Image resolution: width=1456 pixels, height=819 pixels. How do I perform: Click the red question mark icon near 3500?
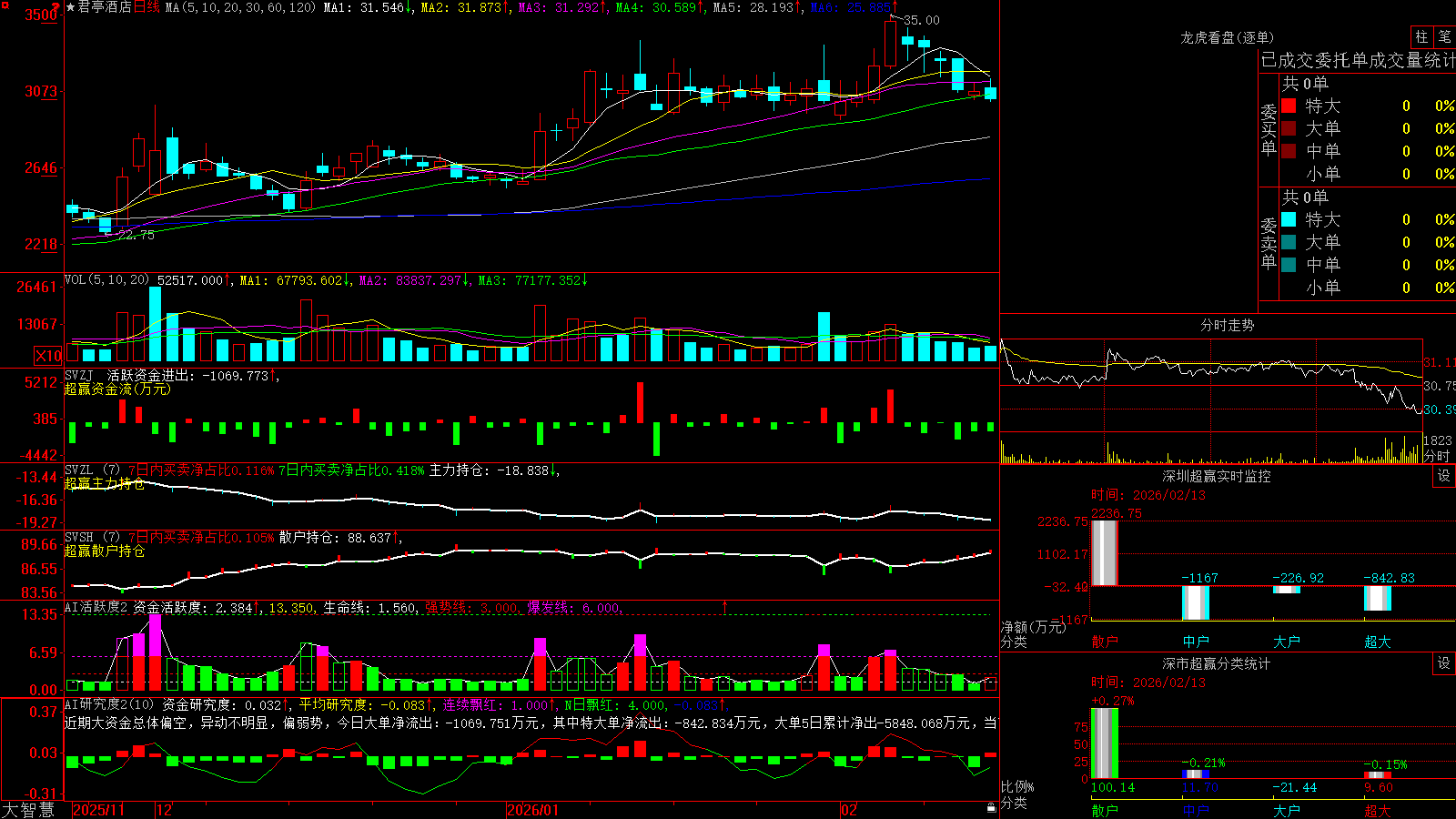(56, 6)
